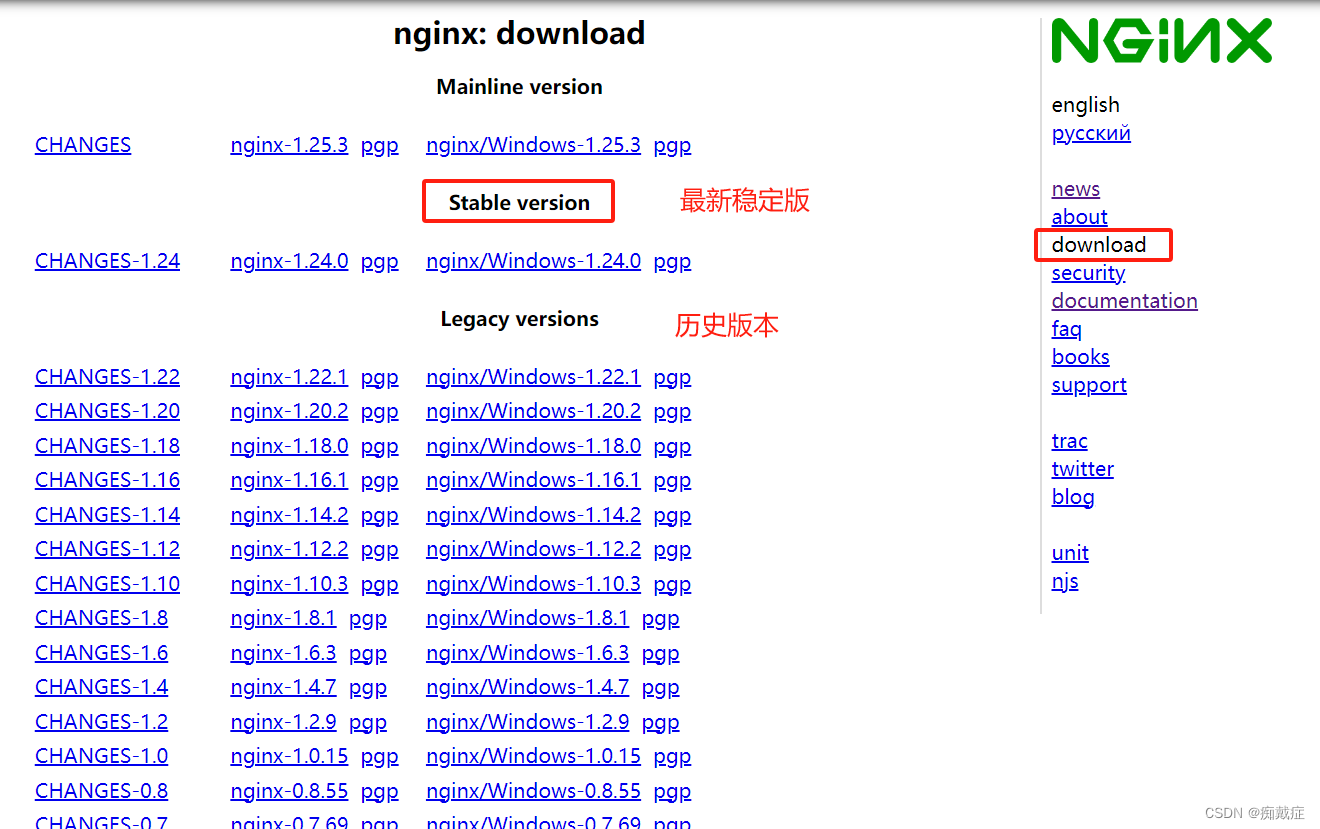Open the njs link
This screenshot has height=829, width=1320.
[1065, 581]
